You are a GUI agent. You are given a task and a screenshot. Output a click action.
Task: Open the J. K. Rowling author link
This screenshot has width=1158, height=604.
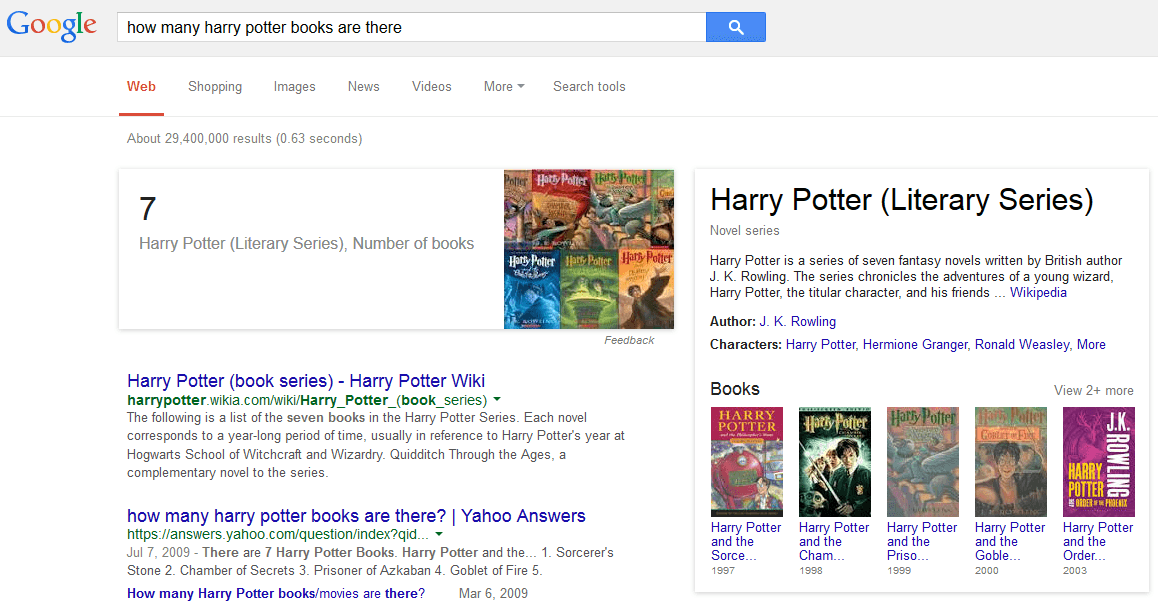(x=797, y=321)
